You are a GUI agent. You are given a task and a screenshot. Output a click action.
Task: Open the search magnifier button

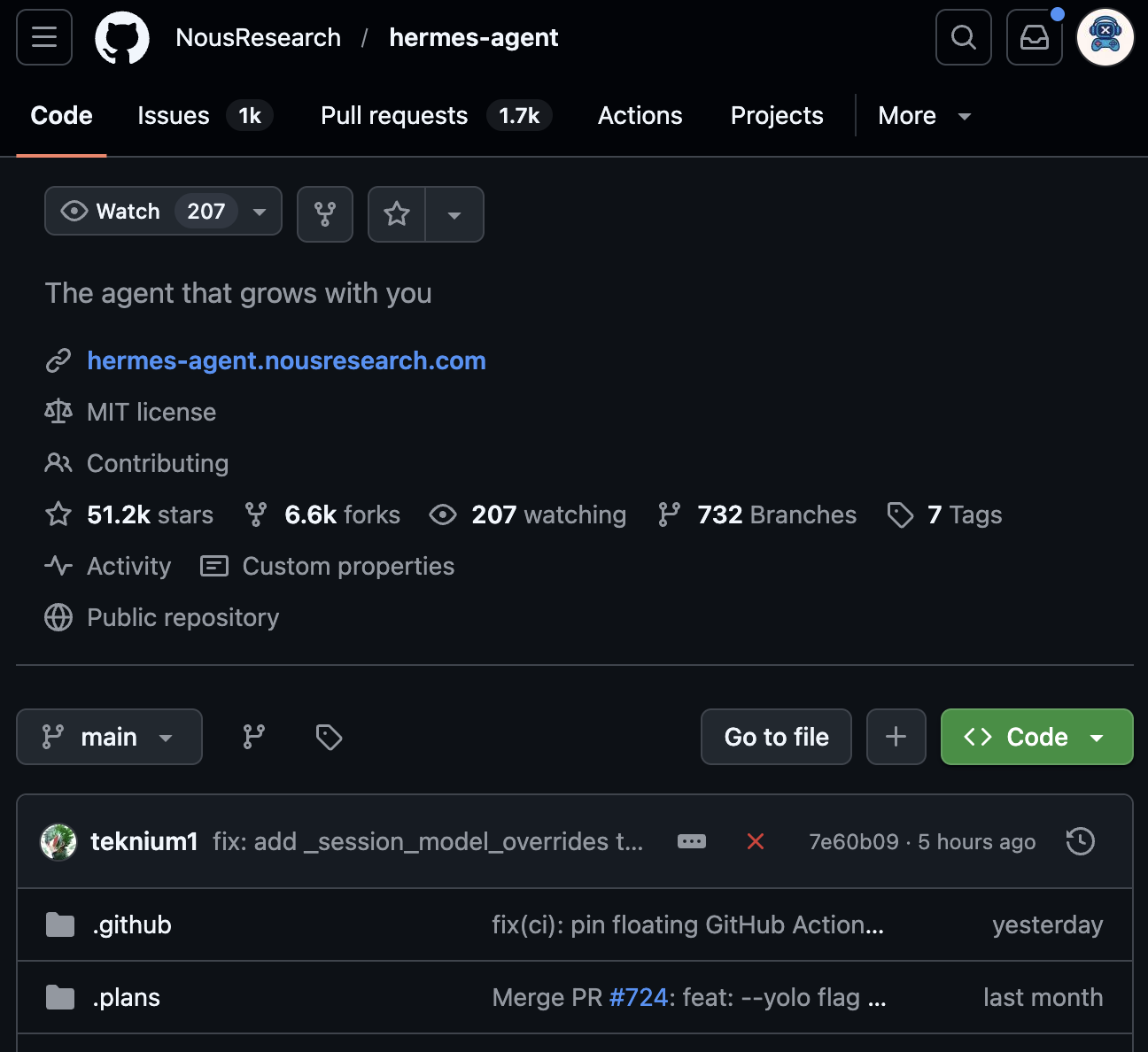964,37
